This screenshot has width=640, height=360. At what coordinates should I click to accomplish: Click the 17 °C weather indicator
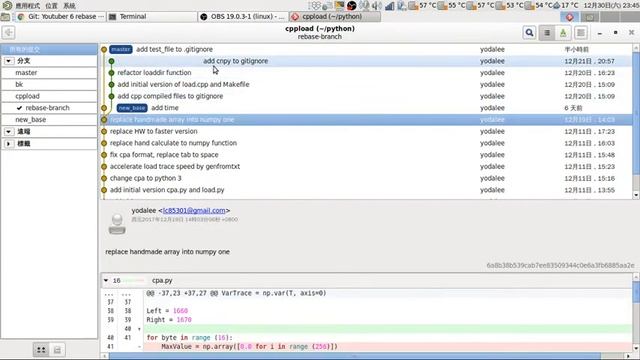566,5
